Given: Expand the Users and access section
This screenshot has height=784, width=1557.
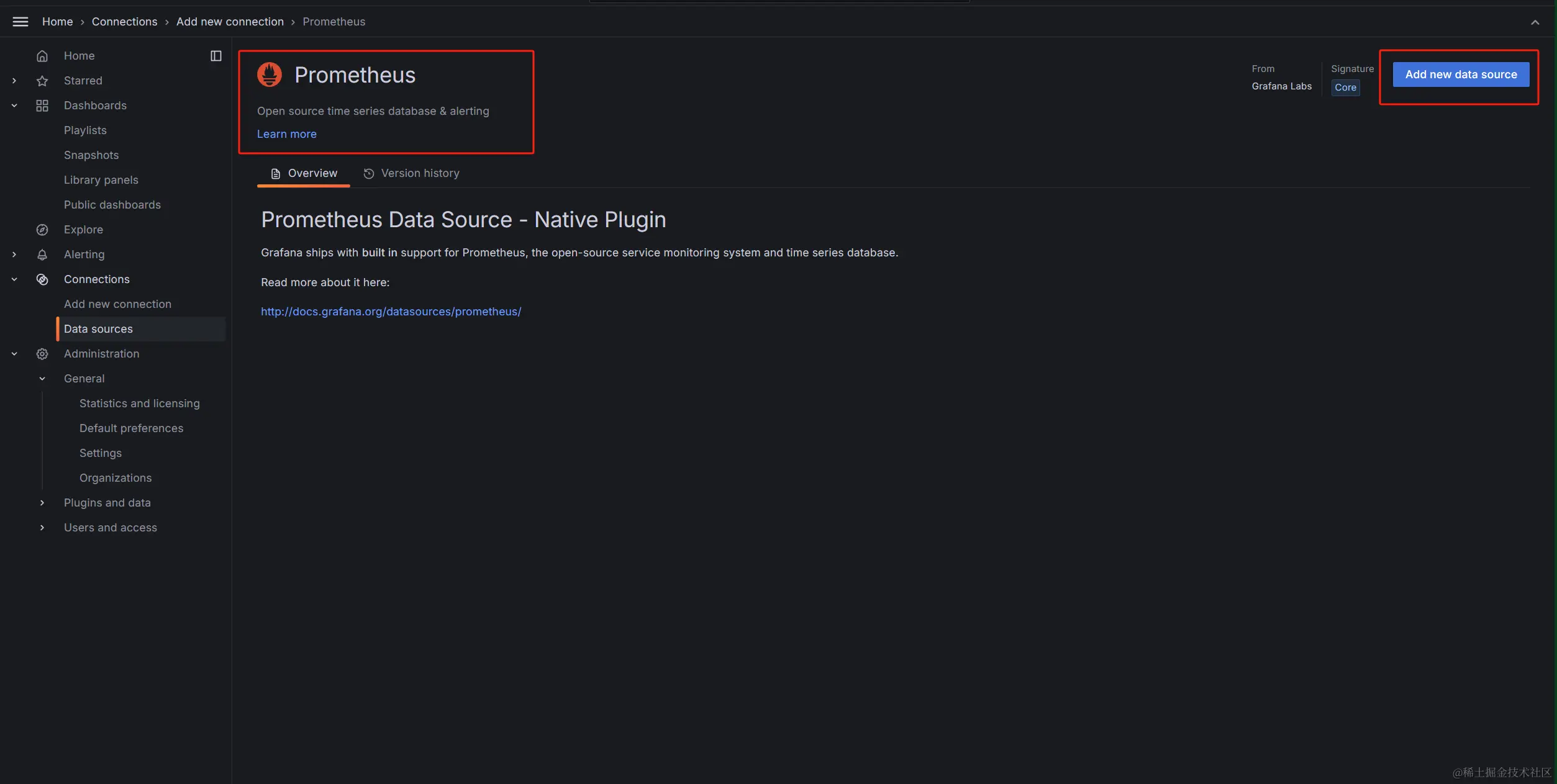Looking at the screenshot, I should pos(42,528).
